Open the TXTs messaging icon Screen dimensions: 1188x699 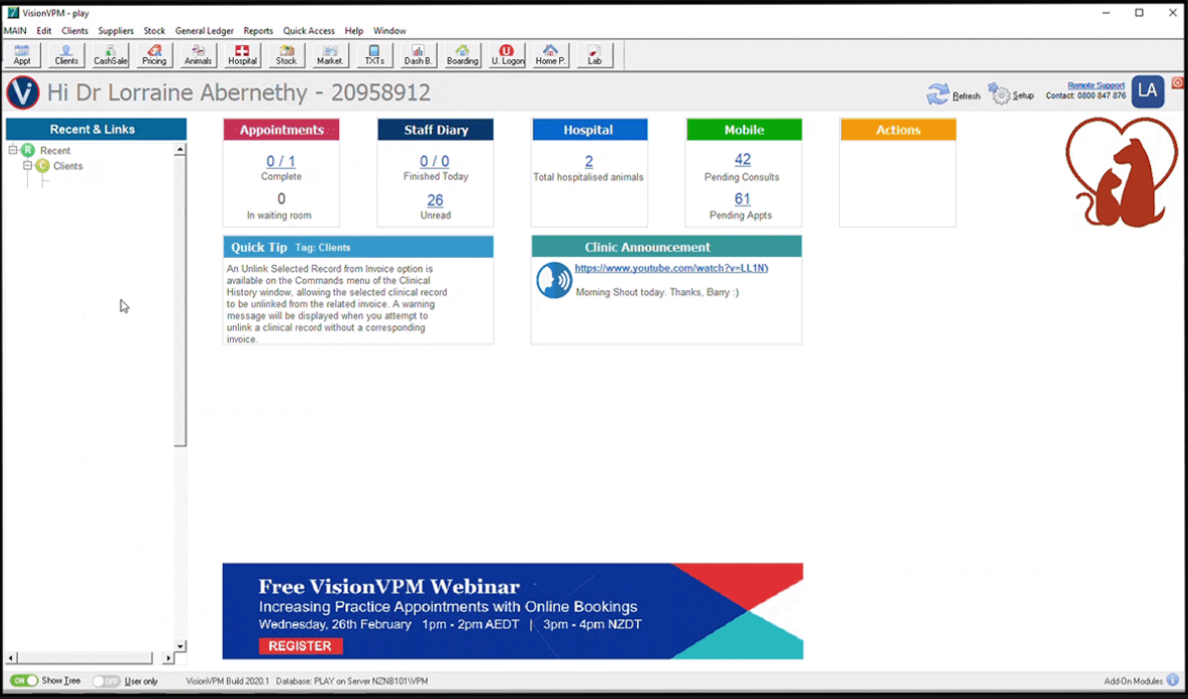373,55
